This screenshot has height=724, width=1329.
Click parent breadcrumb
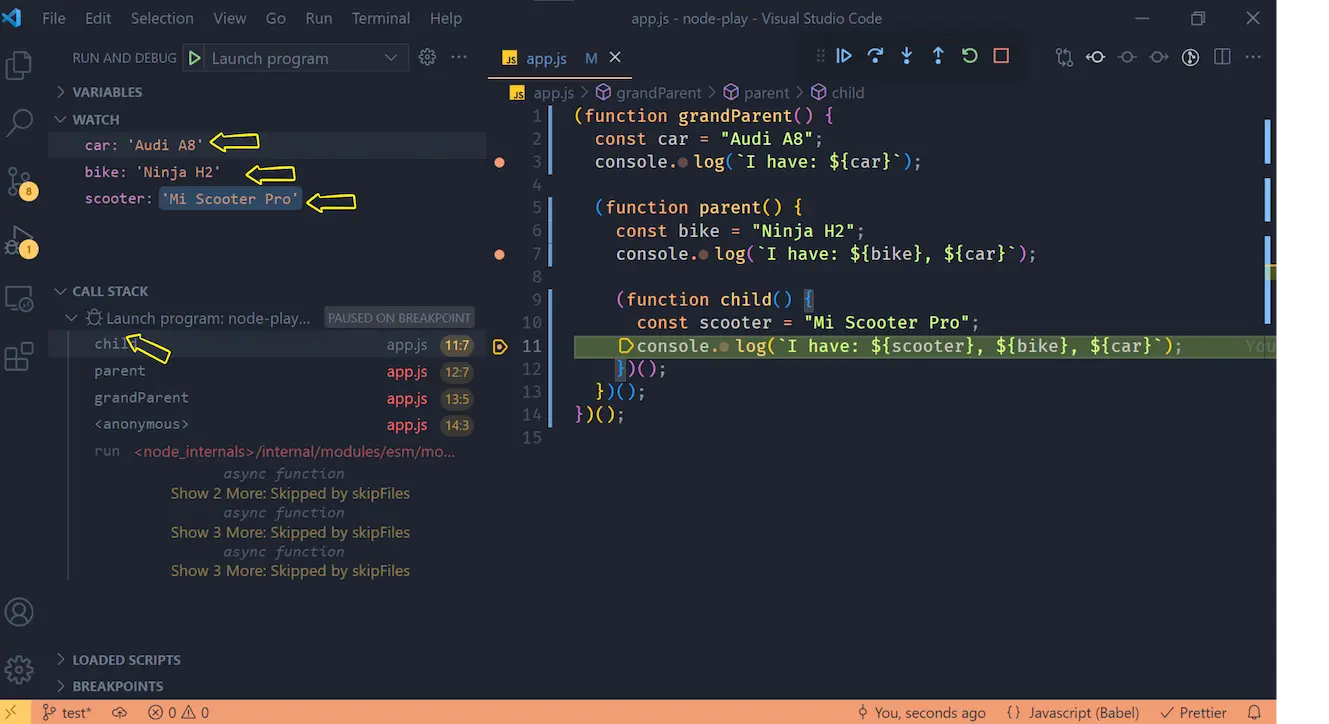pos(755,92)
